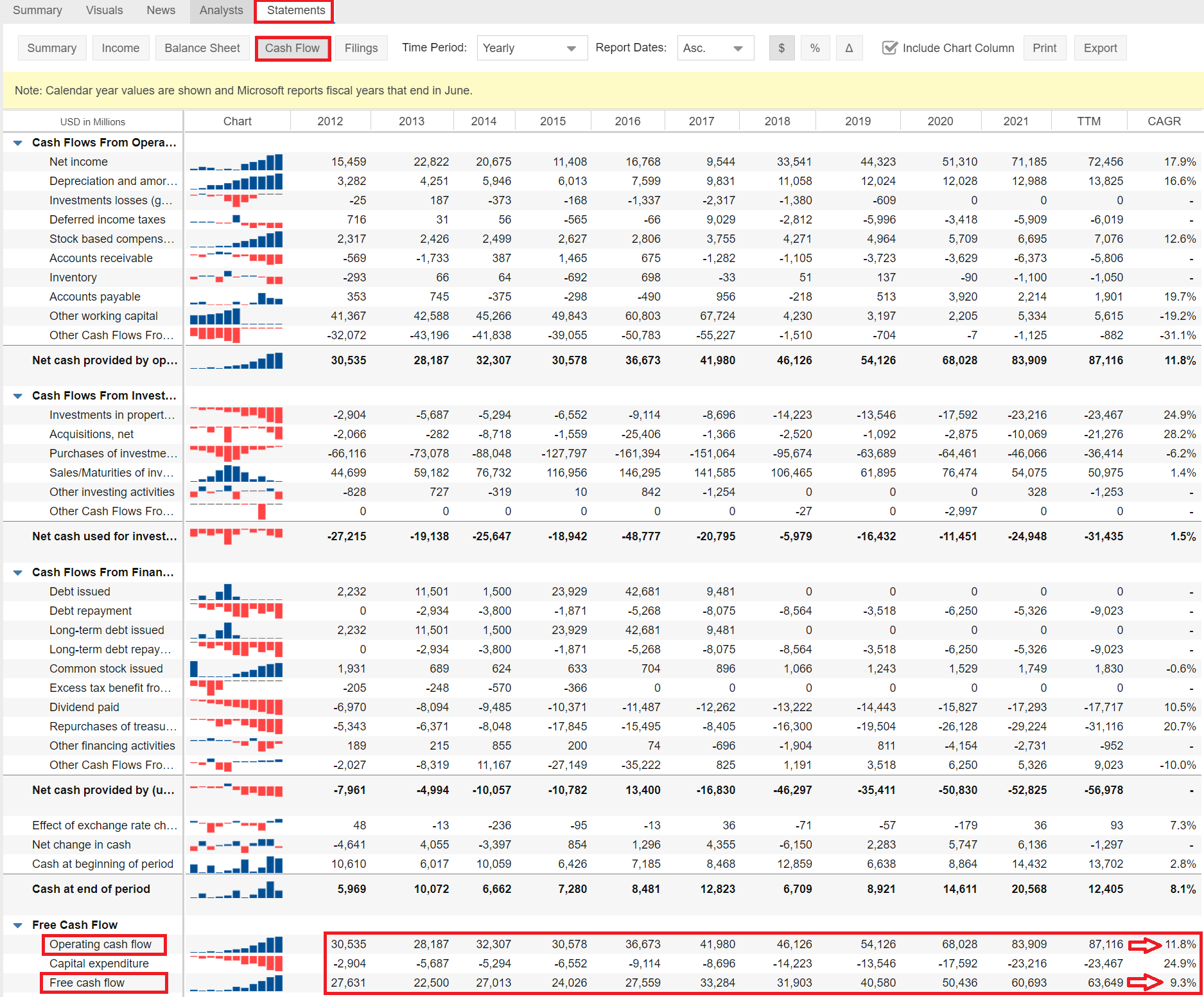1204x997 pixels.
Task: Click the Free cash flow sparkline
Action: 236,983
